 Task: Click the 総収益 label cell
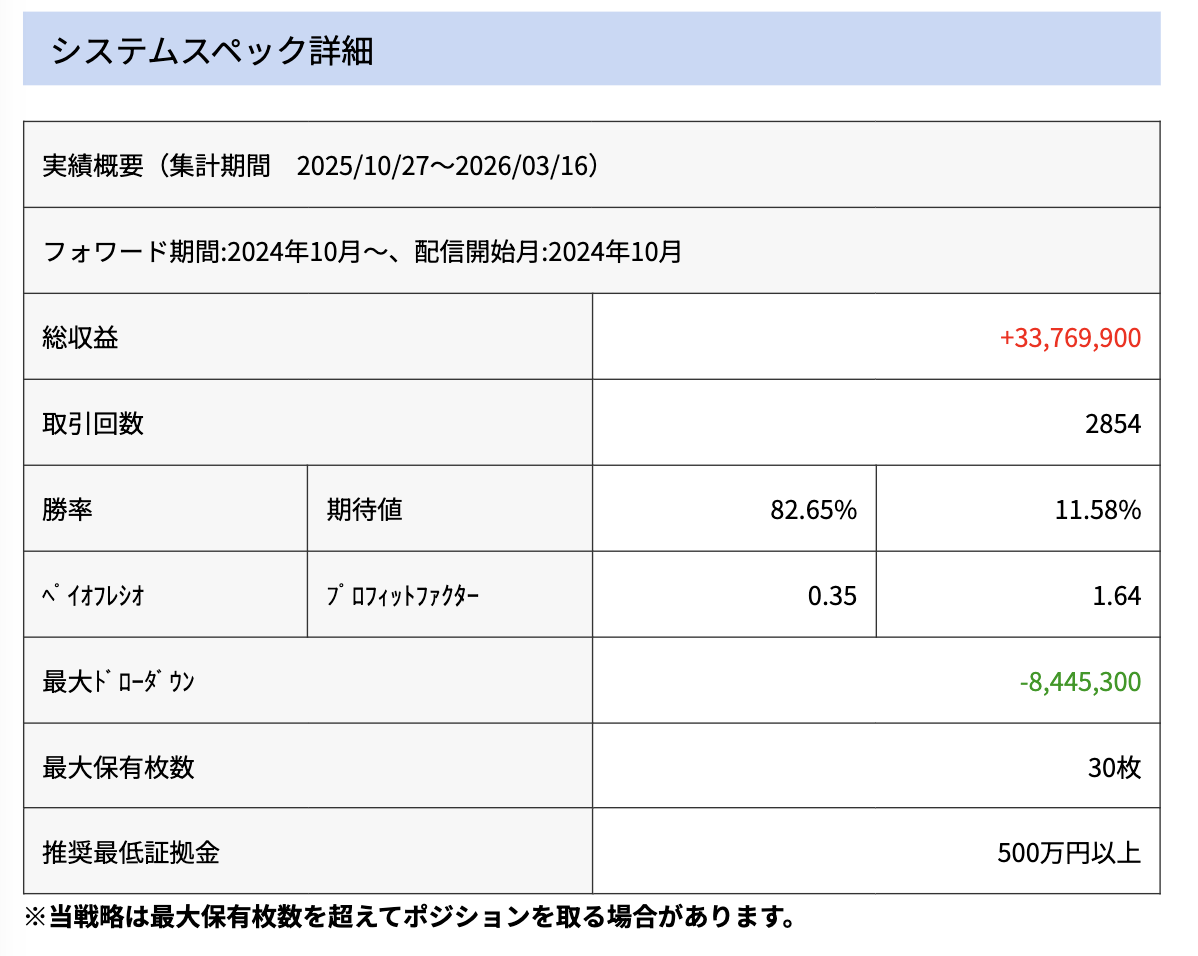tap(81, 338)
